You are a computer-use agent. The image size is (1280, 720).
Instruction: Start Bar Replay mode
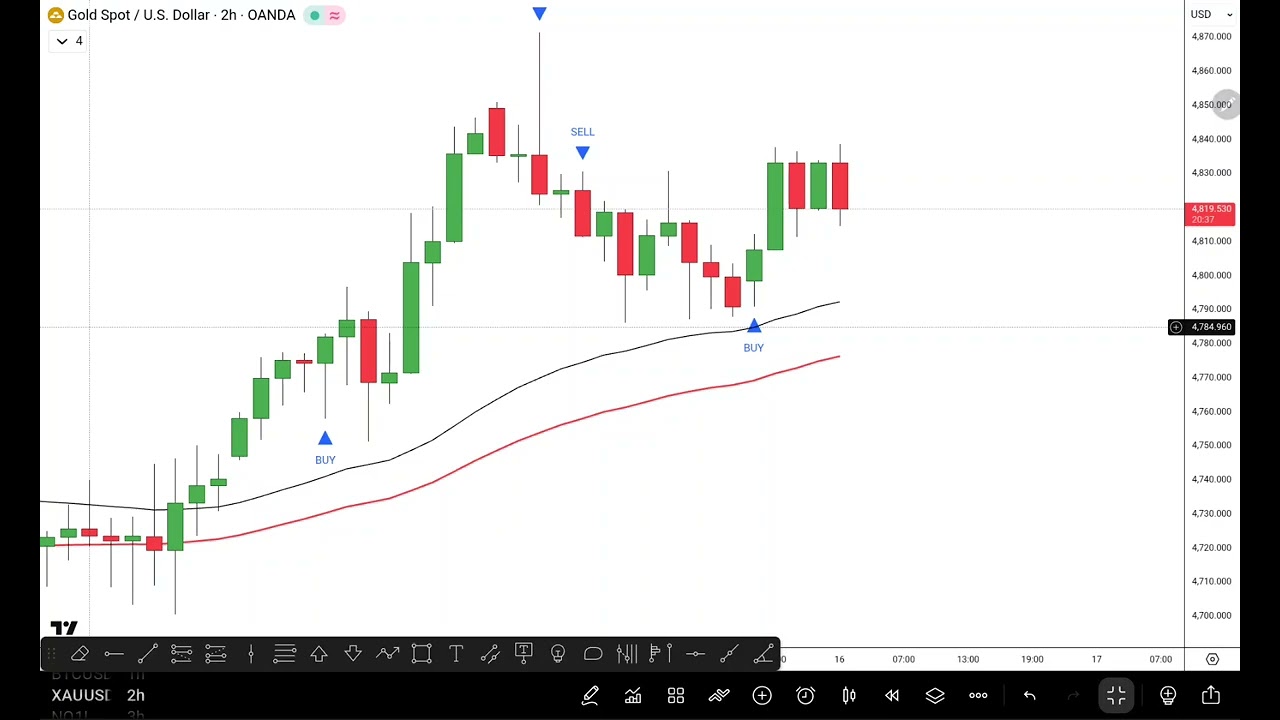892,695
